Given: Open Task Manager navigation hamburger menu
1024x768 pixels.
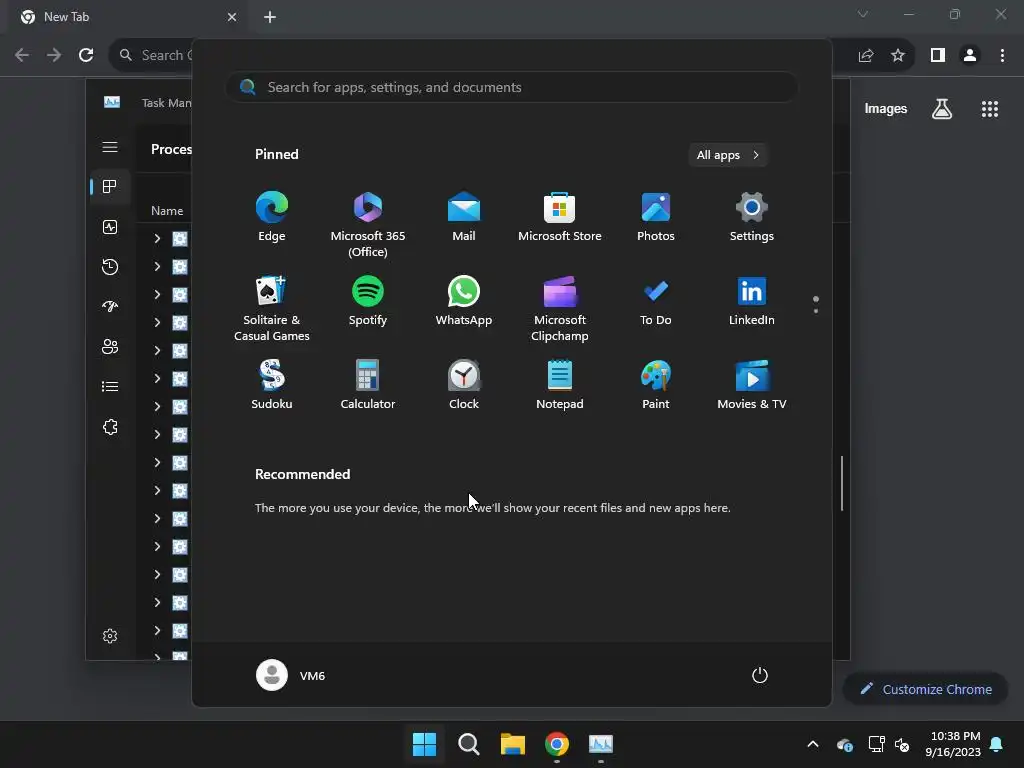Looking at the screenshot, I should click(x=110, y=147).
